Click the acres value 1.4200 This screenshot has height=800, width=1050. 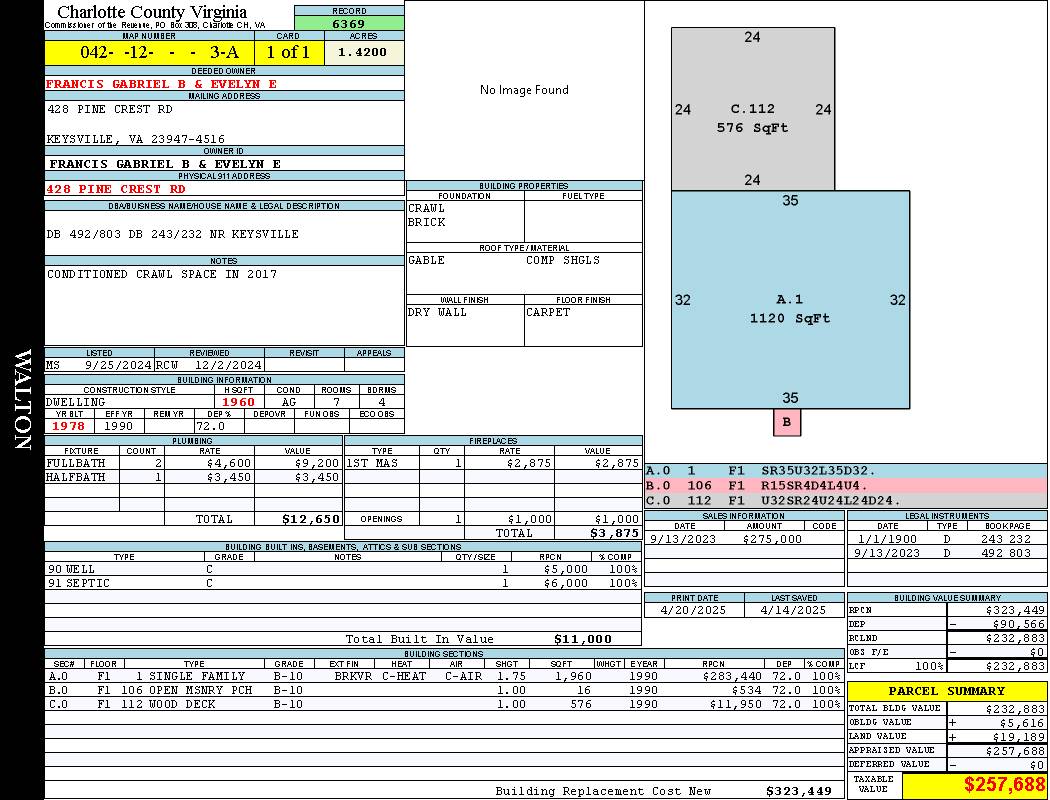coord(363,52)
